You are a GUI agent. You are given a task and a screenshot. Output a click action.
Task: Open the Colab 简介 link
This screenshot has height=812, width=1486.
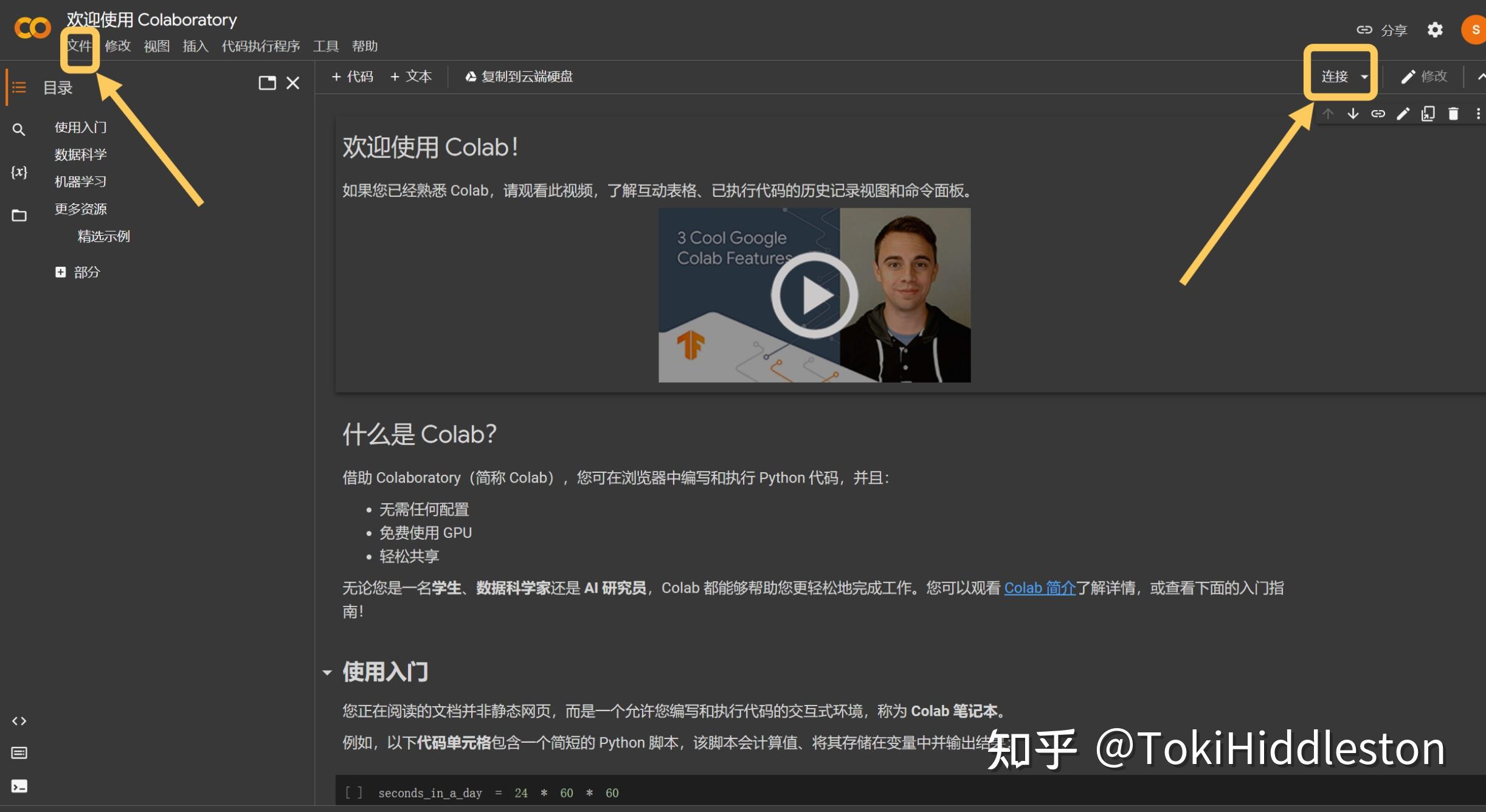pos(1040,588)
